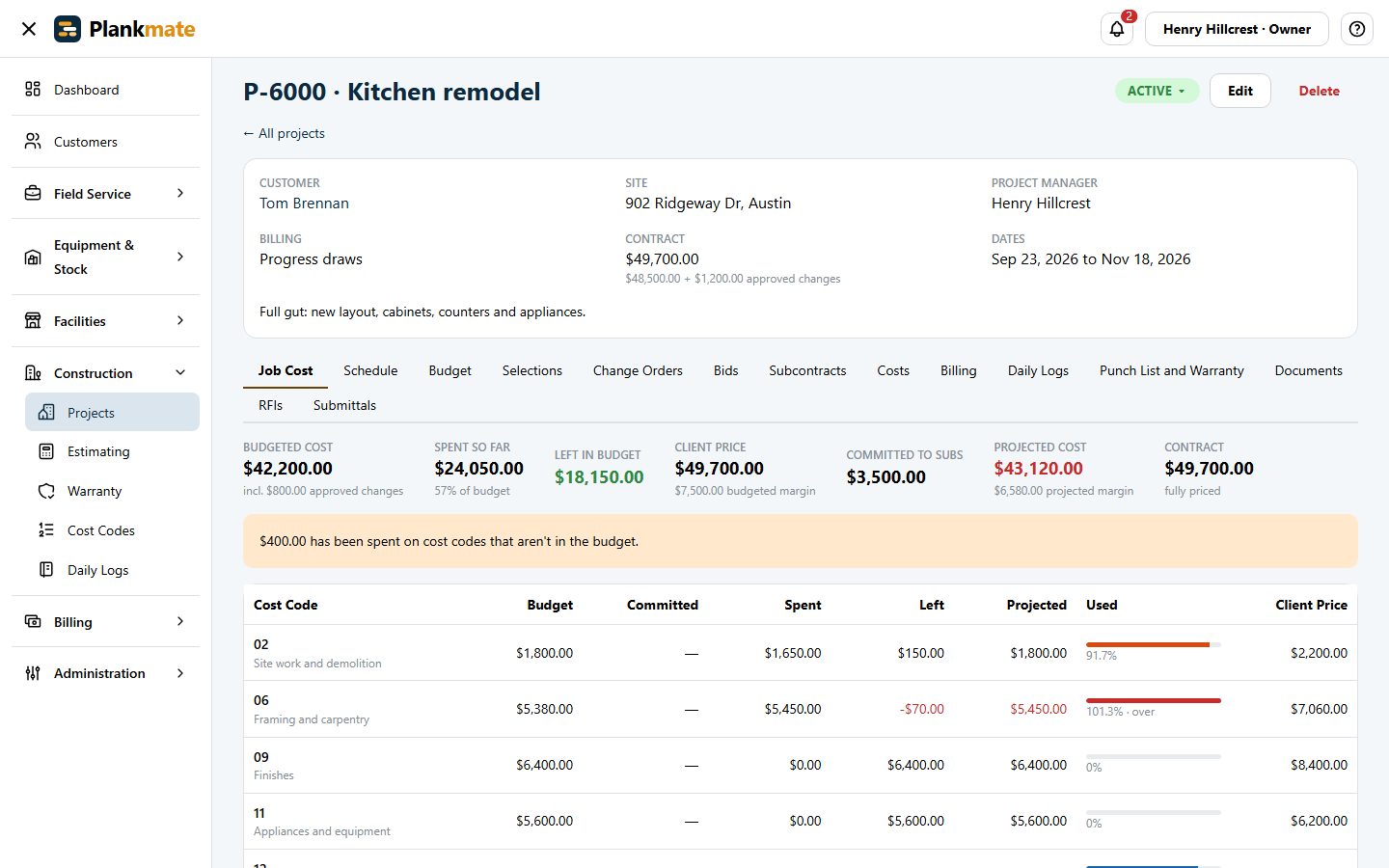Open the Henry Hillcrest Owner account menu

(x=1237, y=29)
